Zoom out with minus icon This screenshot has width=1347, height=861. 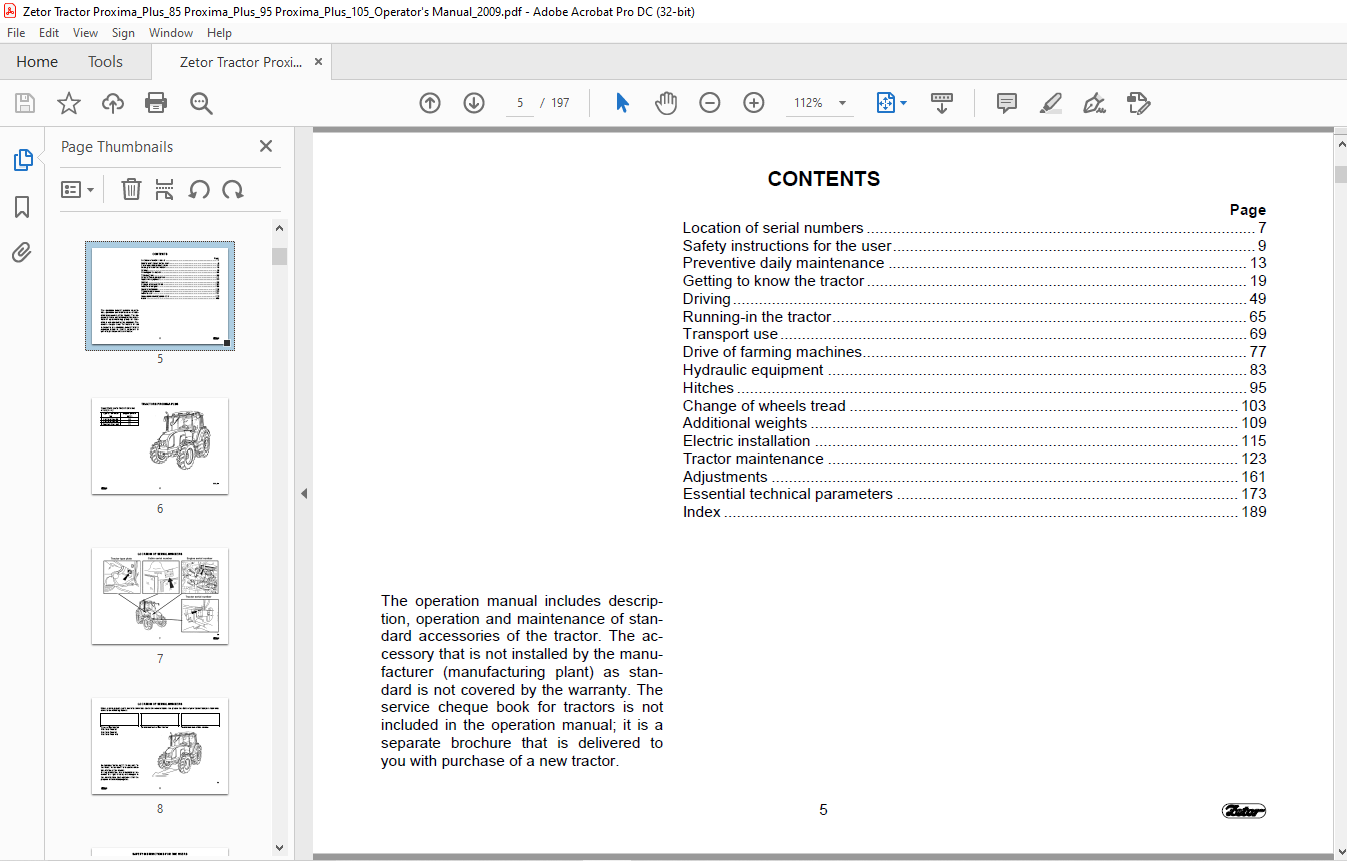(x=710, y=103)
